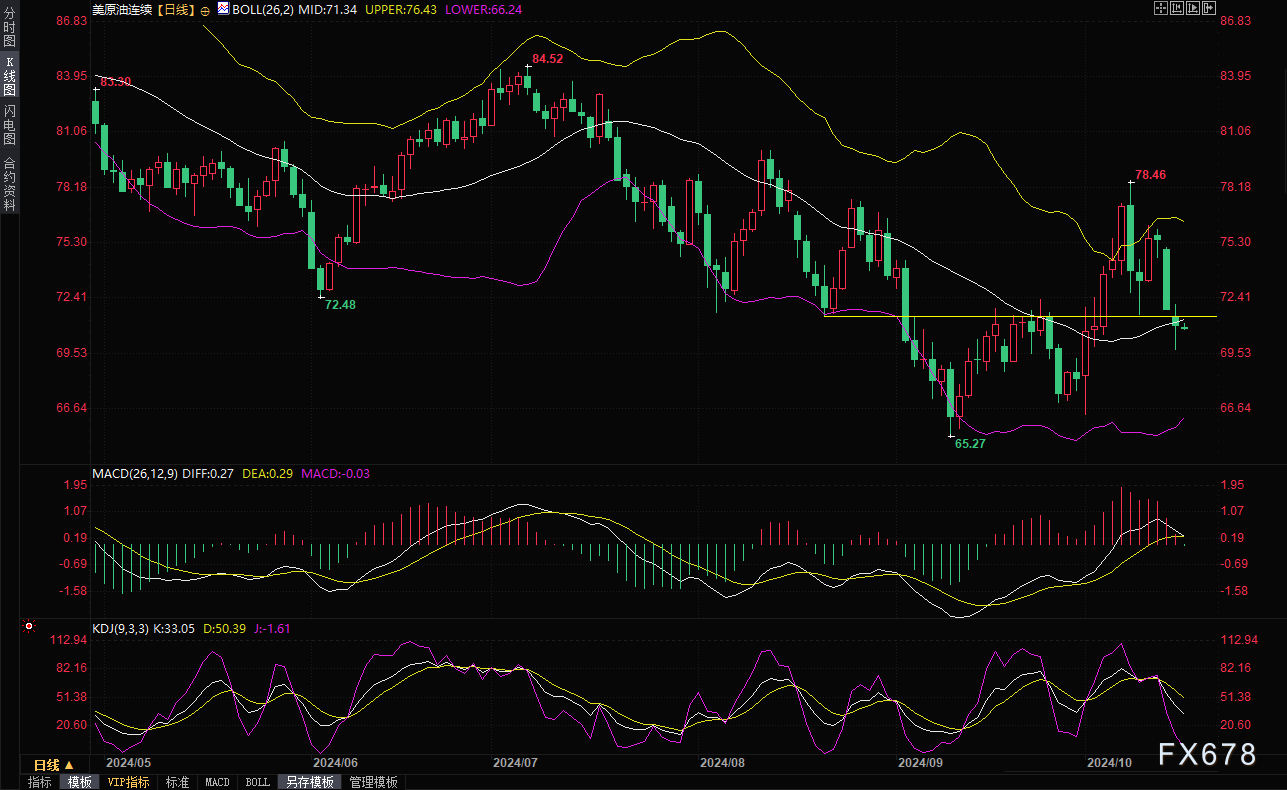Viewport: 1287px width, 790px height.
Task: Click the shrink chart range icon
Action: click(1176, 9)
